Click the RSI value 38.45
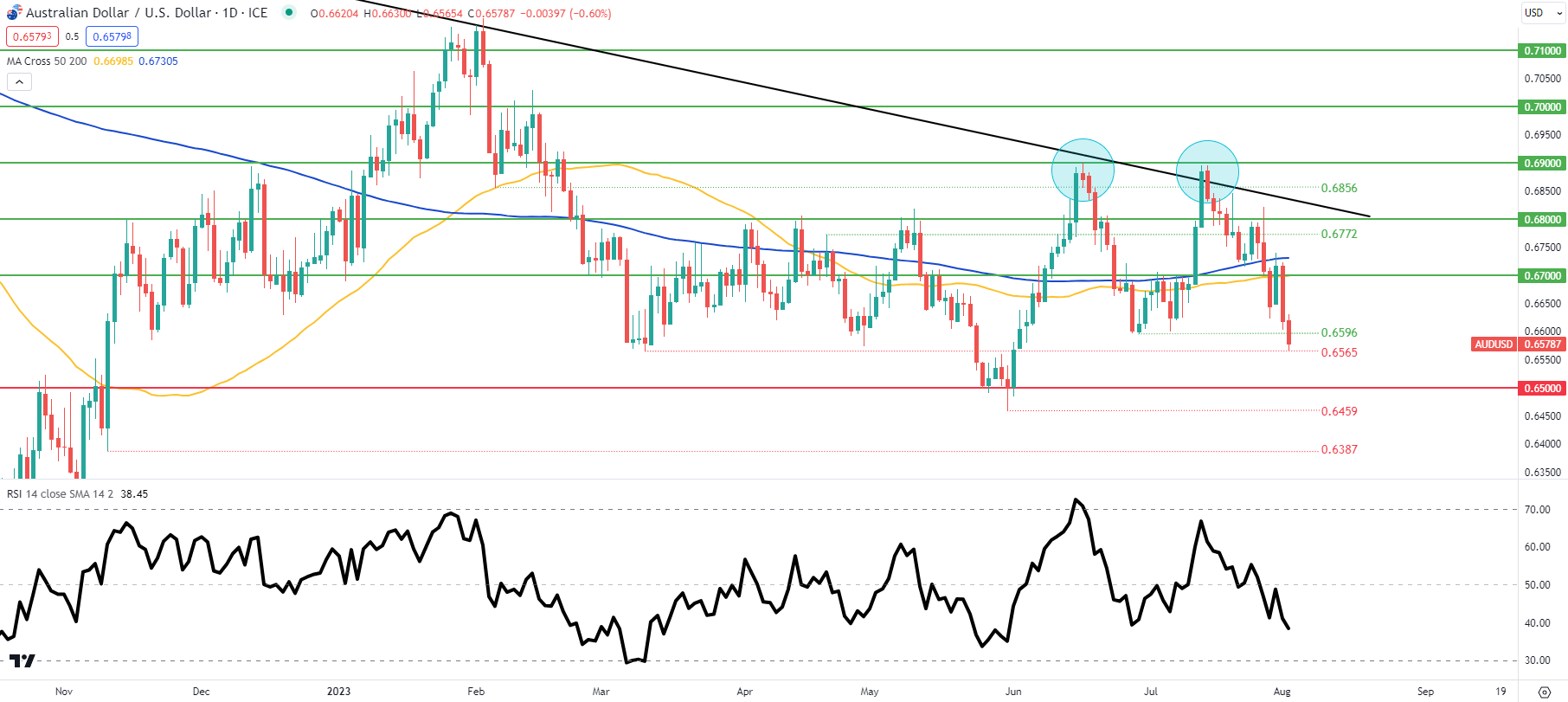The image size is (1568, 702). pos(134,494)
